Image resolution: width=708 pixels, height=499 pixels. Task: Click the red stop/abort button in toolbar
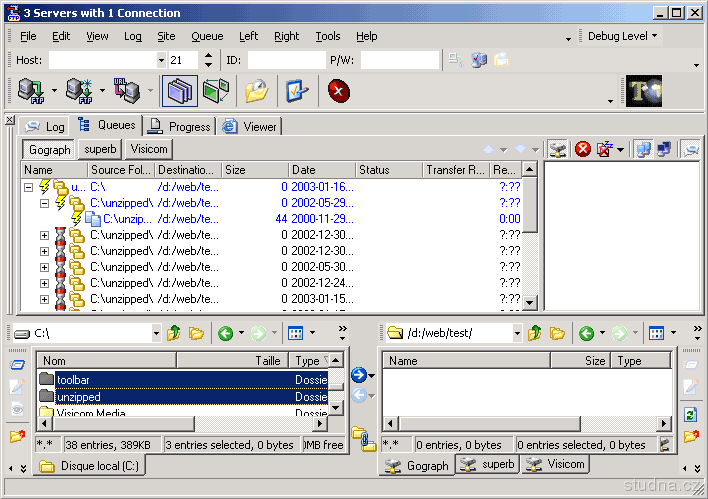(x=339, y=92)
